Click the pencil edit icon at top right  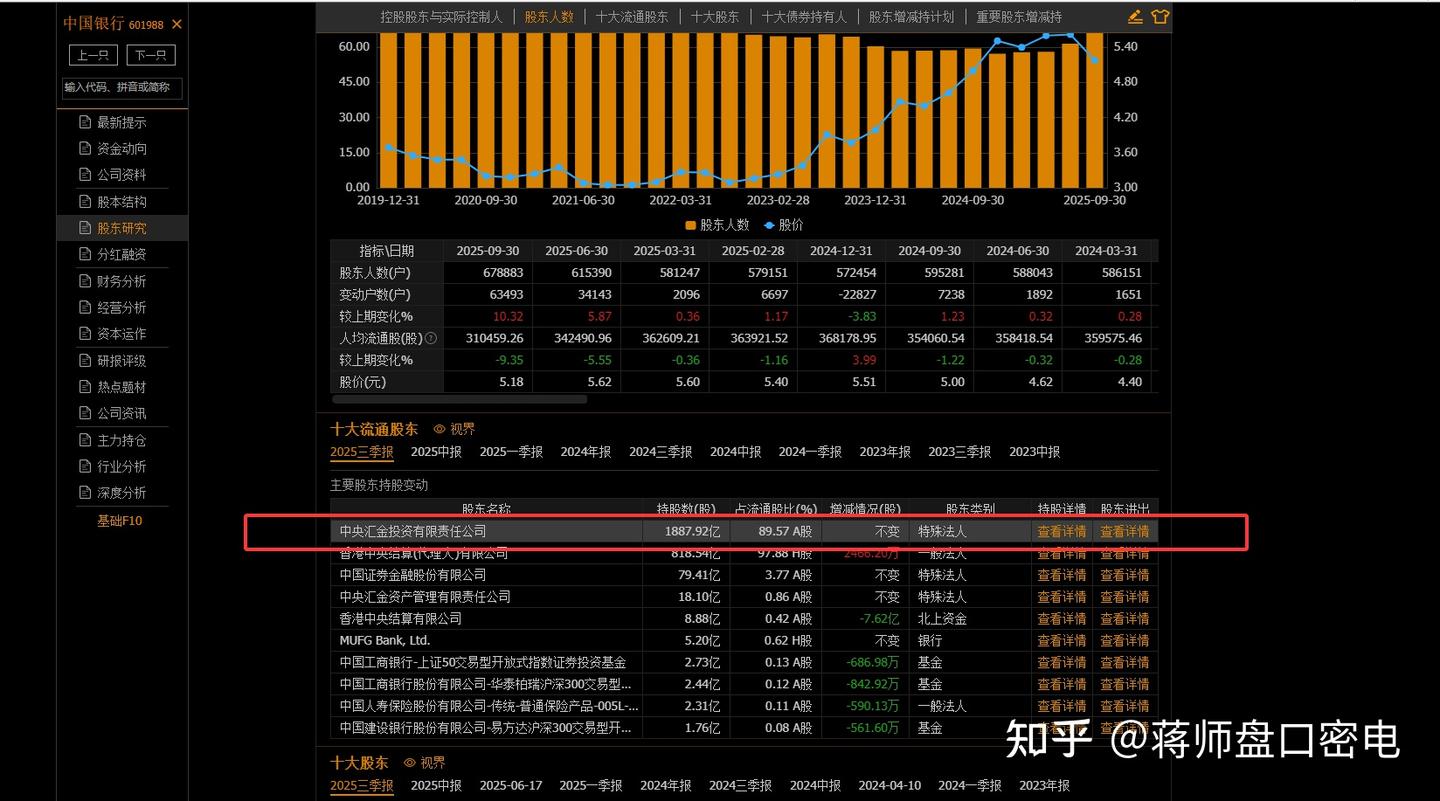(x=1135, y=16)
